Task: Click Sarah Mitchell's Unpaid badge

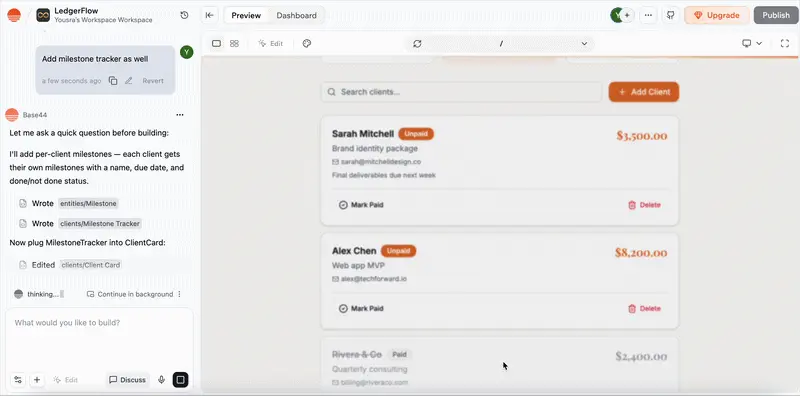Action: (416, 134)
